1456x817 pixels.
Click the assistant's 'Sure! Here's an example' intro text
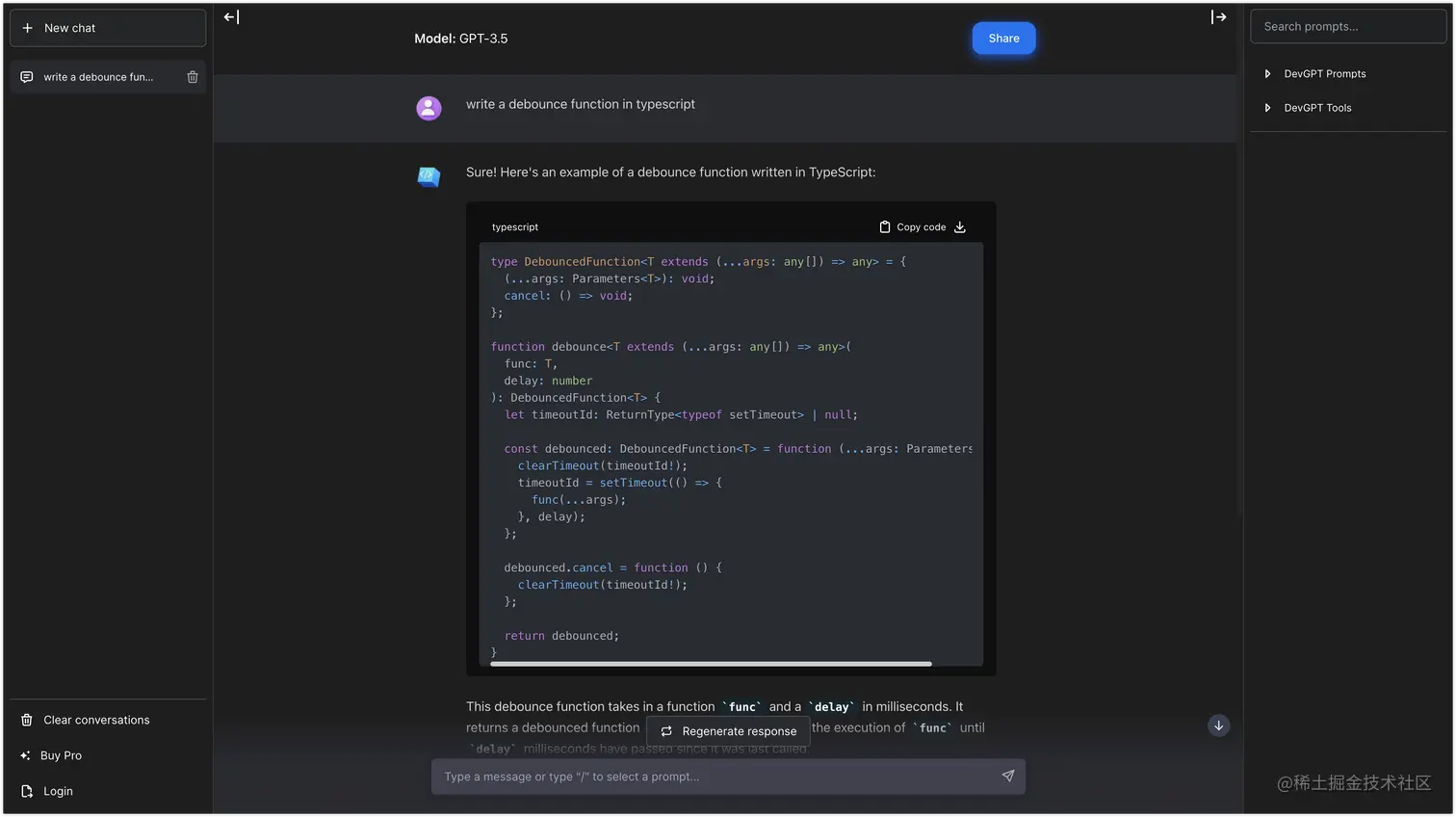click(x=671, y=172)
